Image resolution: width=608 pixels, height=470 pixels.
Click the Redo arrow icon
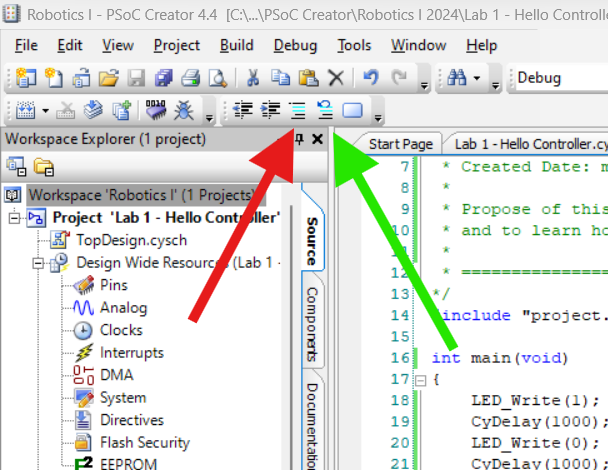tap(399, 78)
